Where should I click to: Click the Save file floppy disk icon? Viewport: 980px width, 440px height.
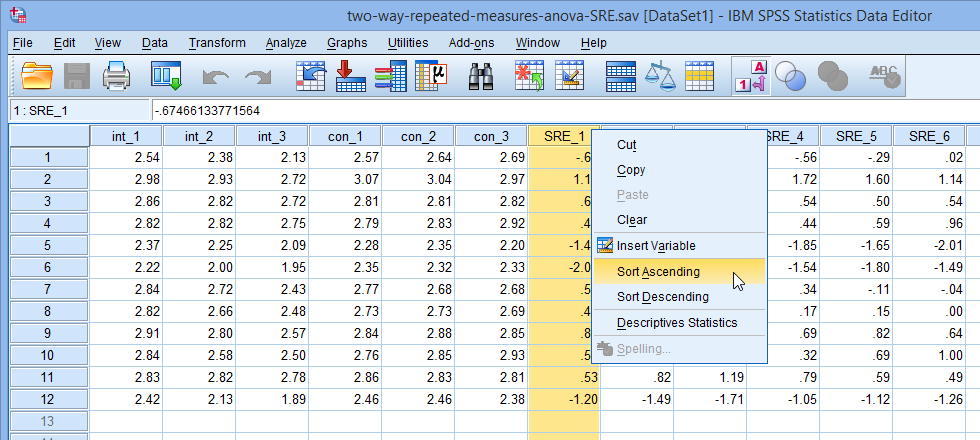(78, 76)
